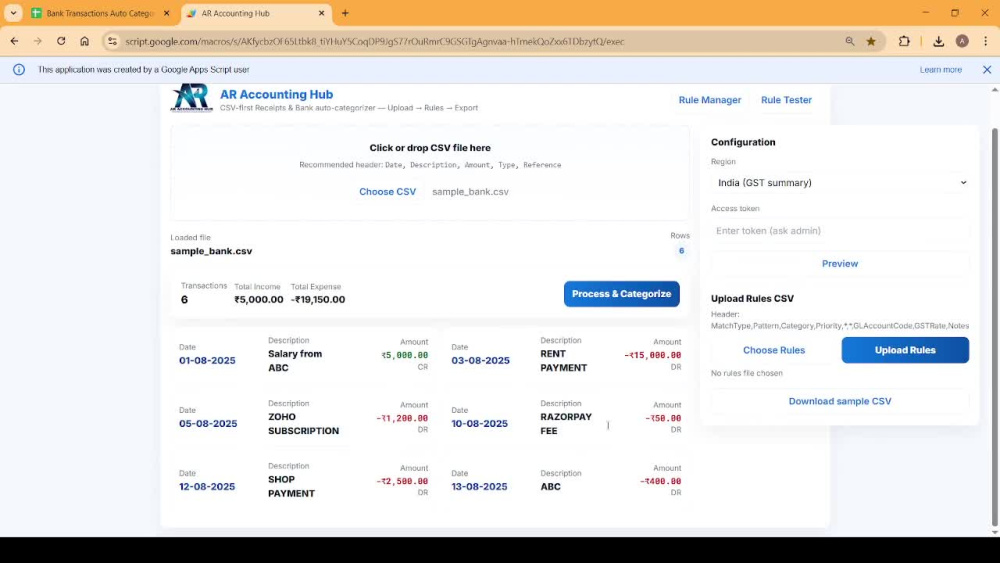This screenshot has width=1000, height=563.
Task: Reload the page with refresh icon
Action: [61, 41]
